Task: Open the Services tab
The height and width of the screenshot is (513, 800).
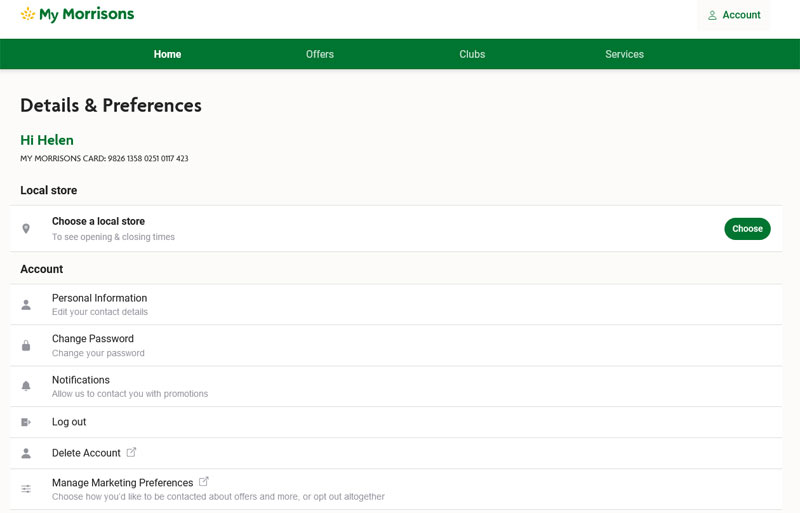Action: pyautogui.click(x=624, y=54)
